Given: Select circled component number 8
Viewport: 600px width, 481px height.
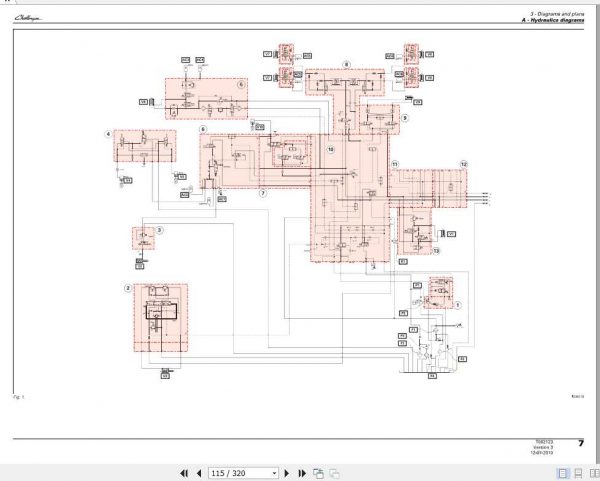Looking at the screenshot, I should tap(346, 64).
